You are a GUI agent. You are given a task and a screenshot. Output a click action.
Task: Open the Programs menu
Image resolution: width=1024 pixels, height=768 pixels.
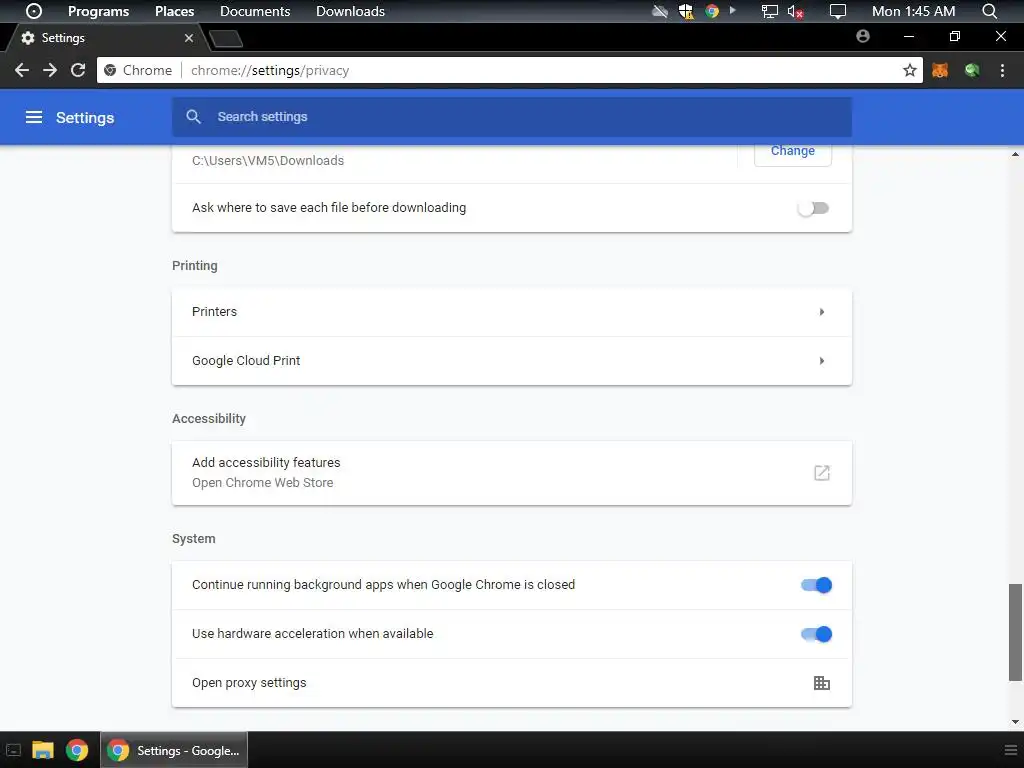[x=99, y=11]
